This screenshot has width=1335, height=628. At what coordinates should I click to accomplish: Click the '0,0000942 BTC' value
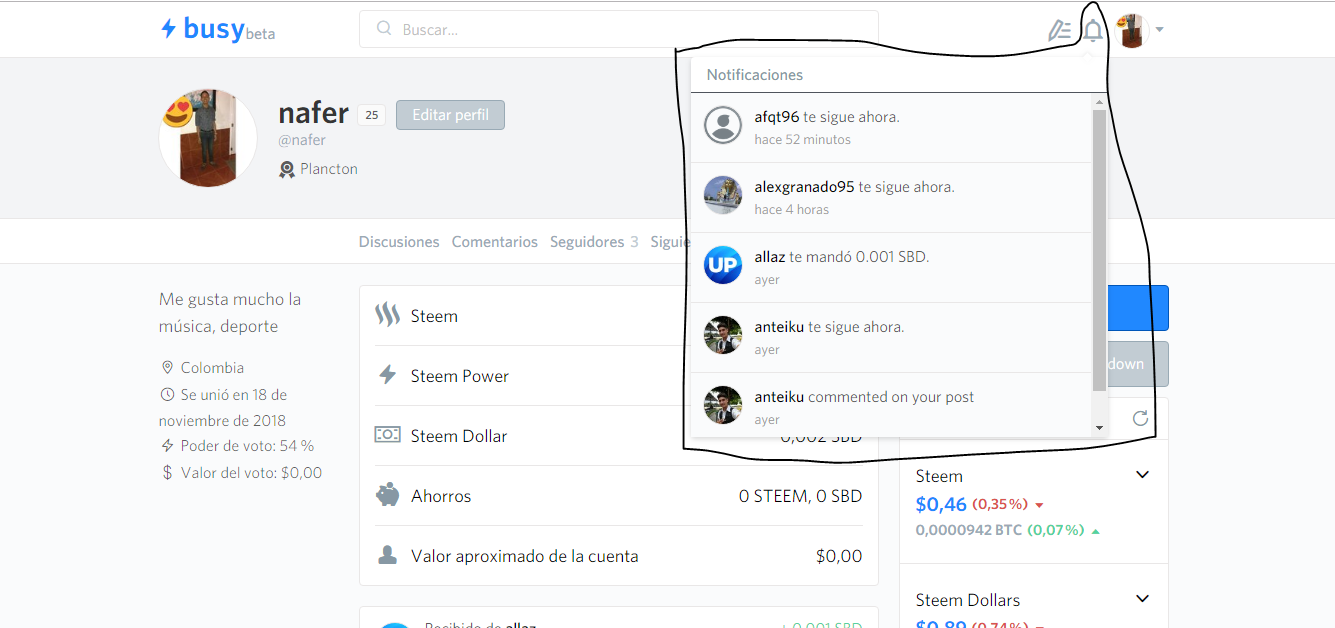(x=968, y=530)
